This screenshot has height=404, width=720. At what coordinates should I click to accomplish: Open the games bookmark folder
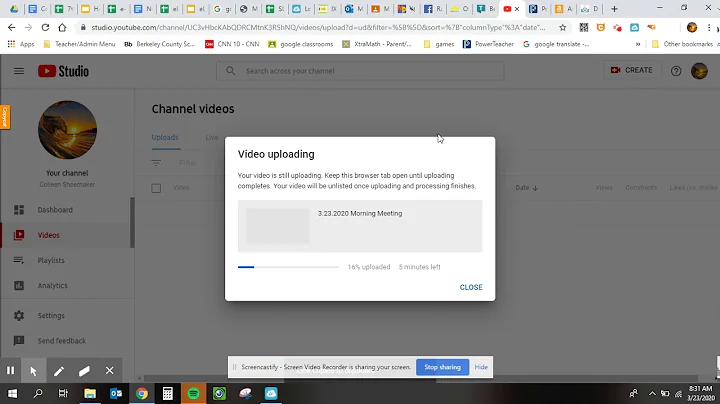tap(439, 44)
